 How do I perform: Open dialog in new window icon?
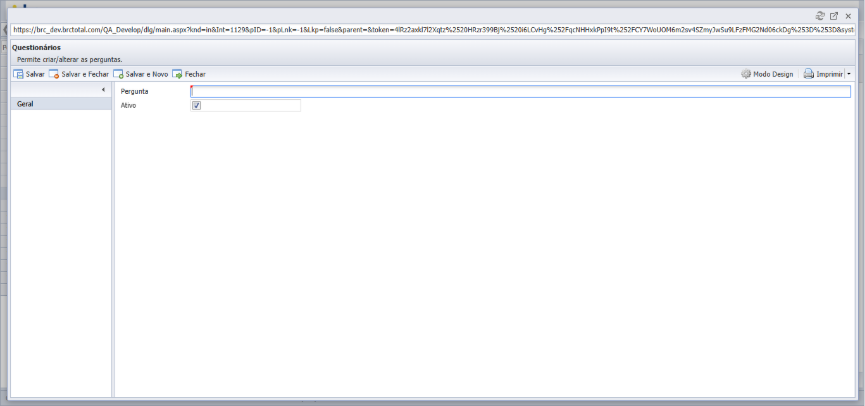coord(834,16)
